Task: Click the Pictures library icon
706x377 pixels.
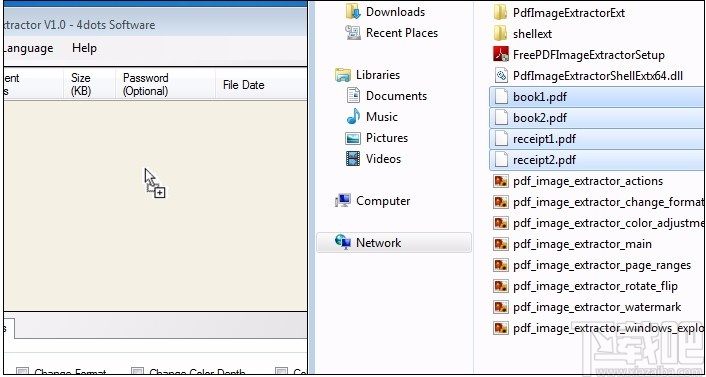Action: [353, 138]
